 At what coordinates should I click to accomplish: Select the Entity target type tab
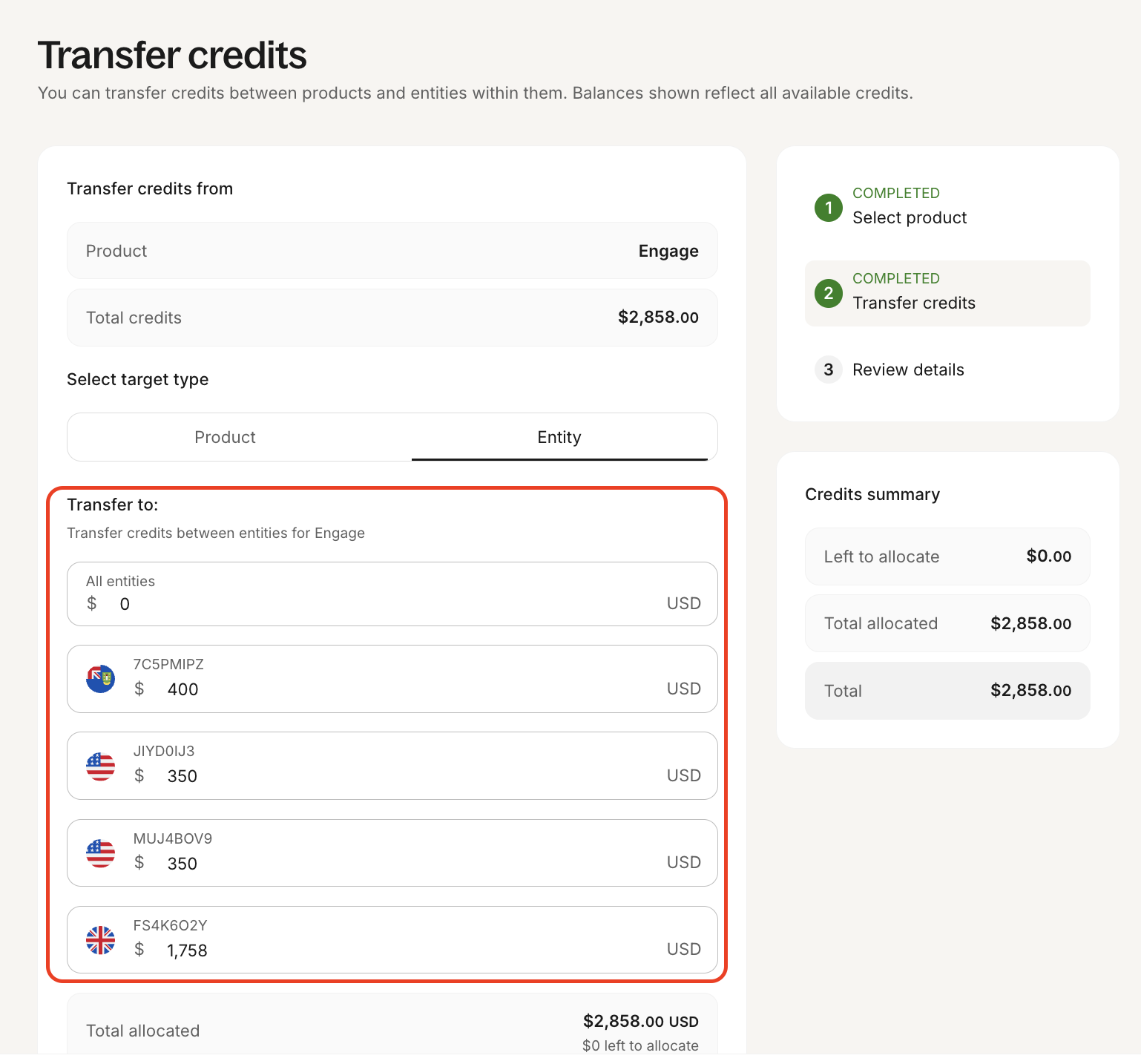(559, 437)
